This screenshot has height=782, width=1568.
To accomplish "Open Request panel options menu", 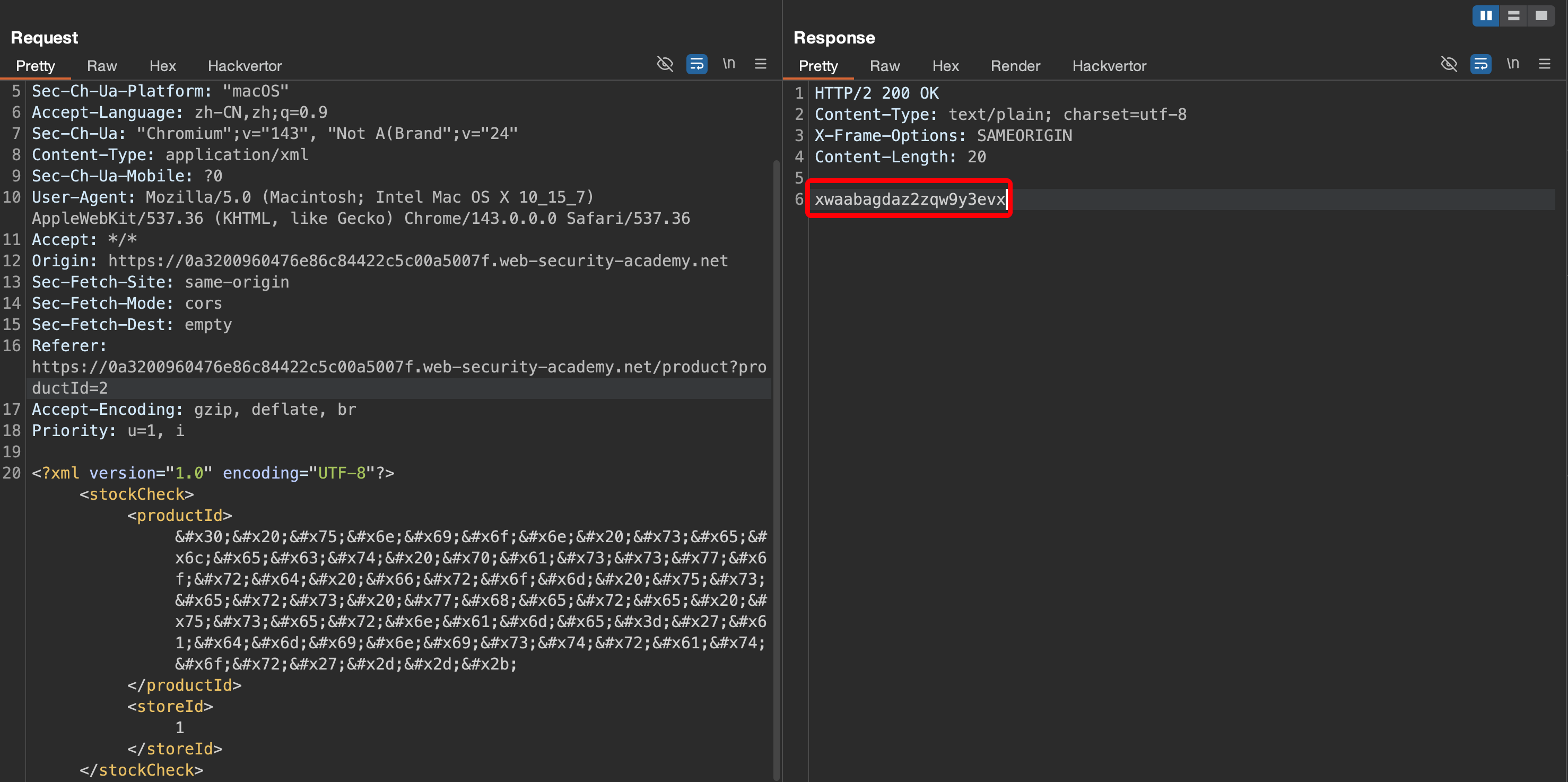I will [x=760, y=64].
